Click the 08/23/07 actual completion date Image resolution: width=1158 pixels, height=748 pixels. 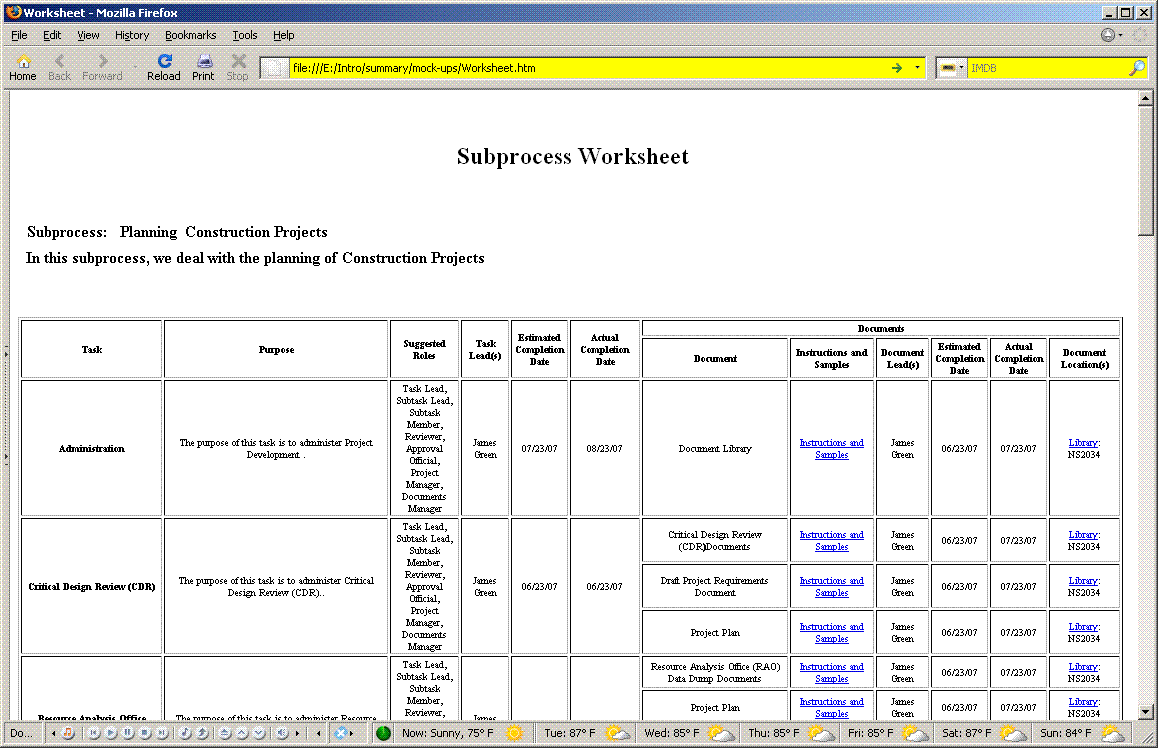pyautogui.click(x=604, y=448)
